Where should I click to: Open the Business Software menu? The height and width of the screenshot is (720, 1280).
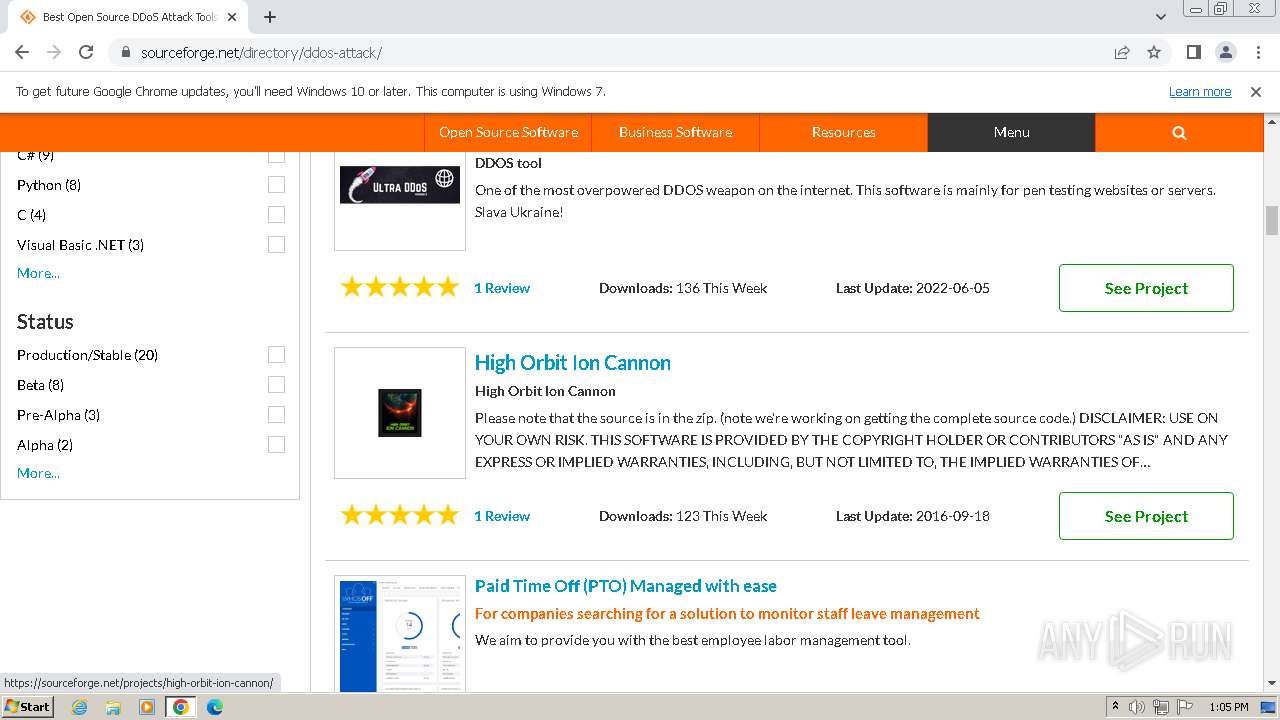pos(675,132)
